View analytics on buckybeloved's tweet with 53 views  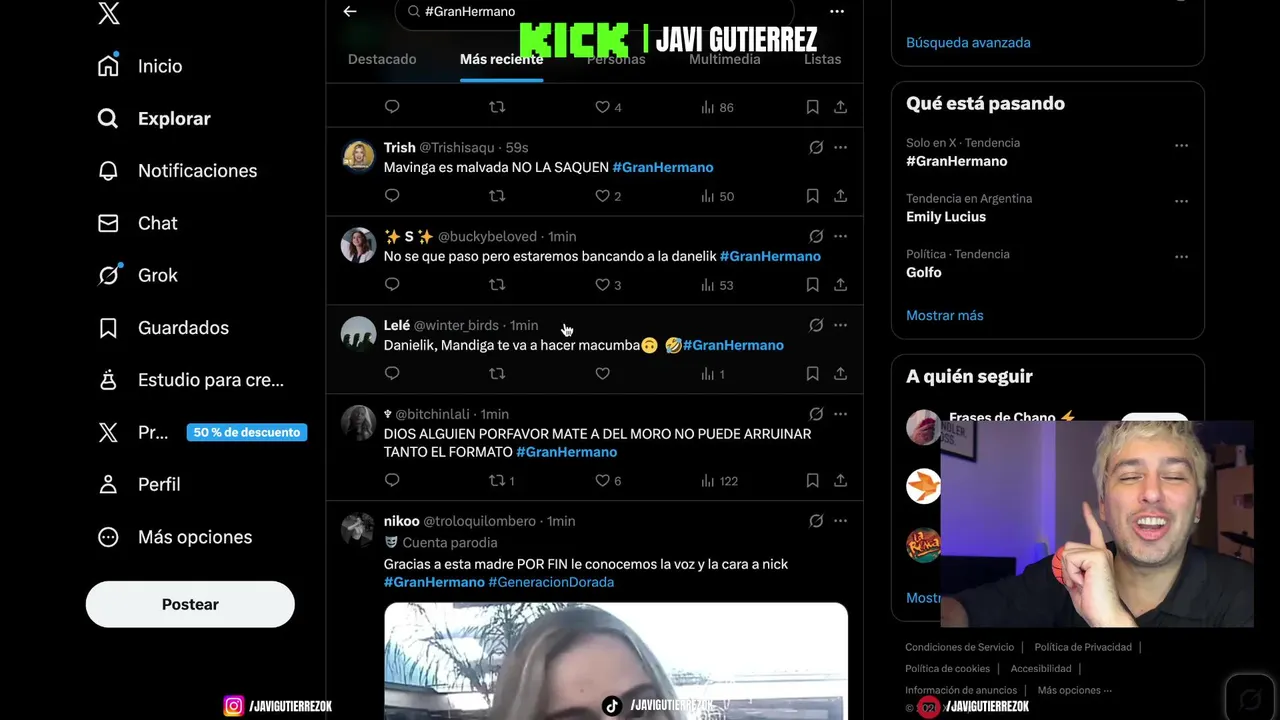click(x=717, y=285)
